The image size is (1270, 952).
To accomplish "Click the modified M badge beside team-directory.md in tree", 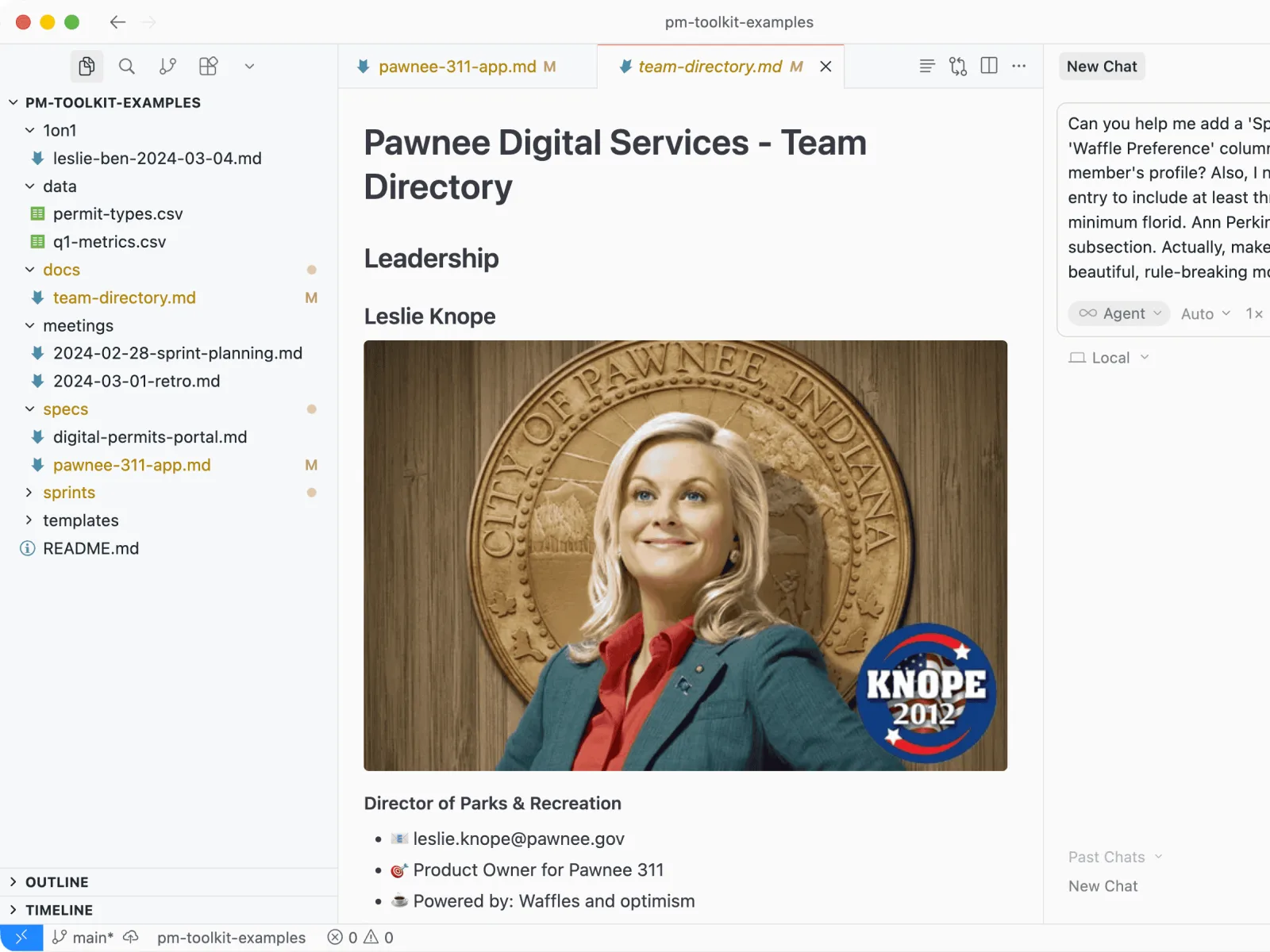I will pos(311,297).
